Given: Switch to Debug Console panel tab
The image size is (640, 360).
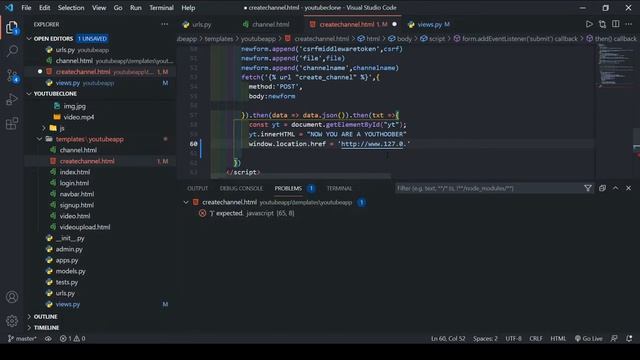Looking at the screenshot, I should click(241, 188).
